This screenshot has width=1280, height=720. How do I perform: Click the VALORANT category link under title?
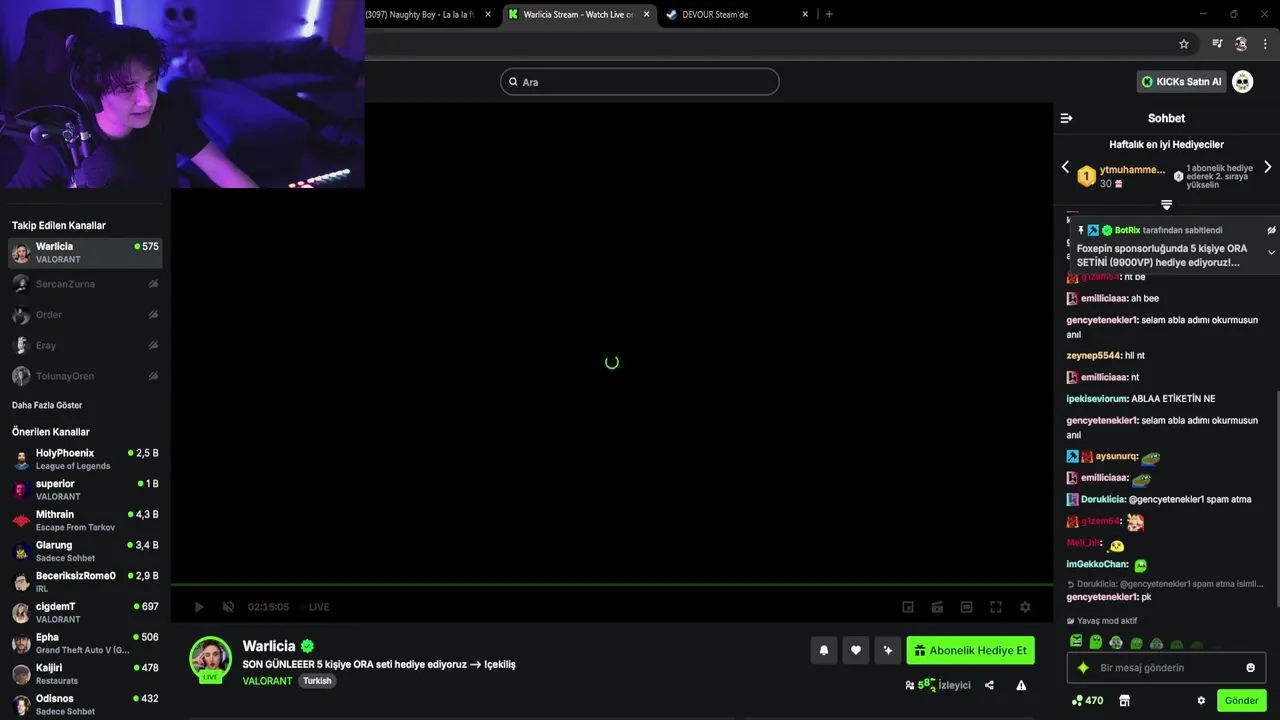point(267,681)
